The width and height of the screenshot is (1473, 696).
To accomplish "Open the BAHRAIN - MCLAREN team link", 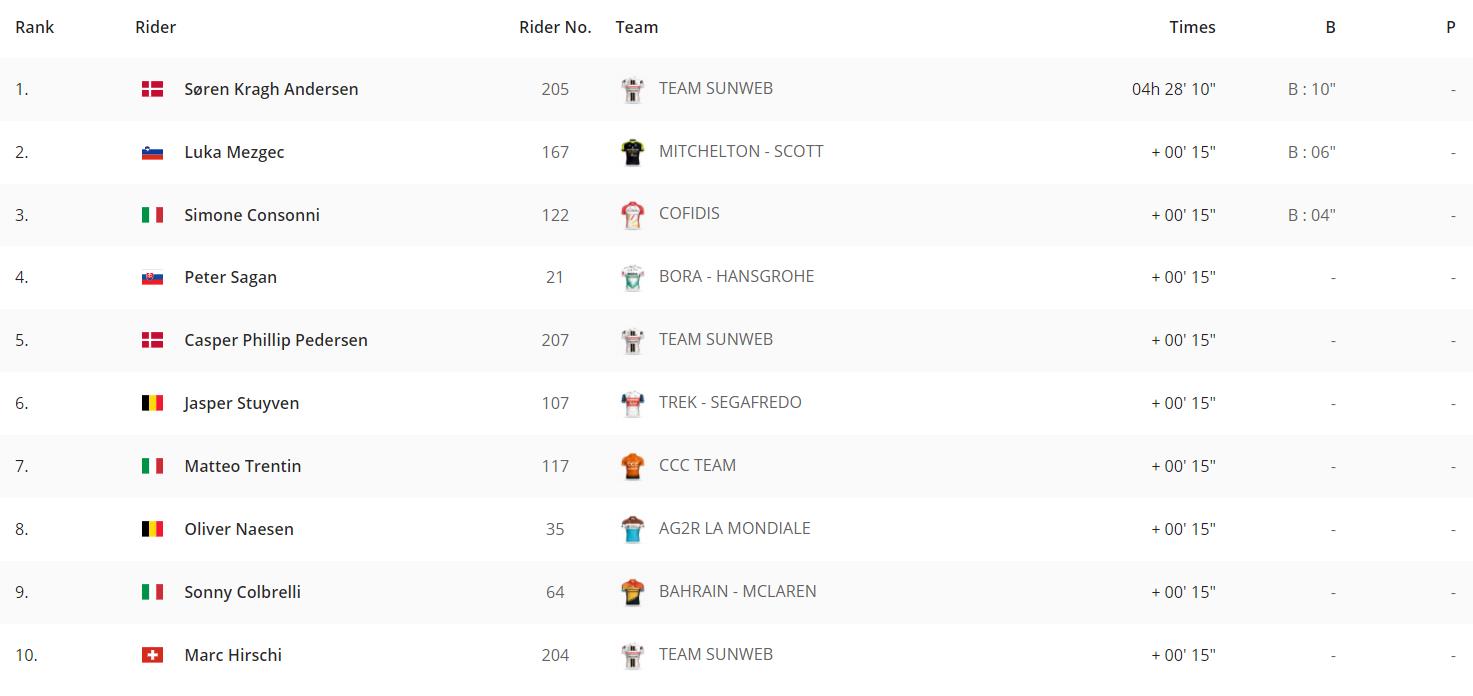I will coord(738,591).
